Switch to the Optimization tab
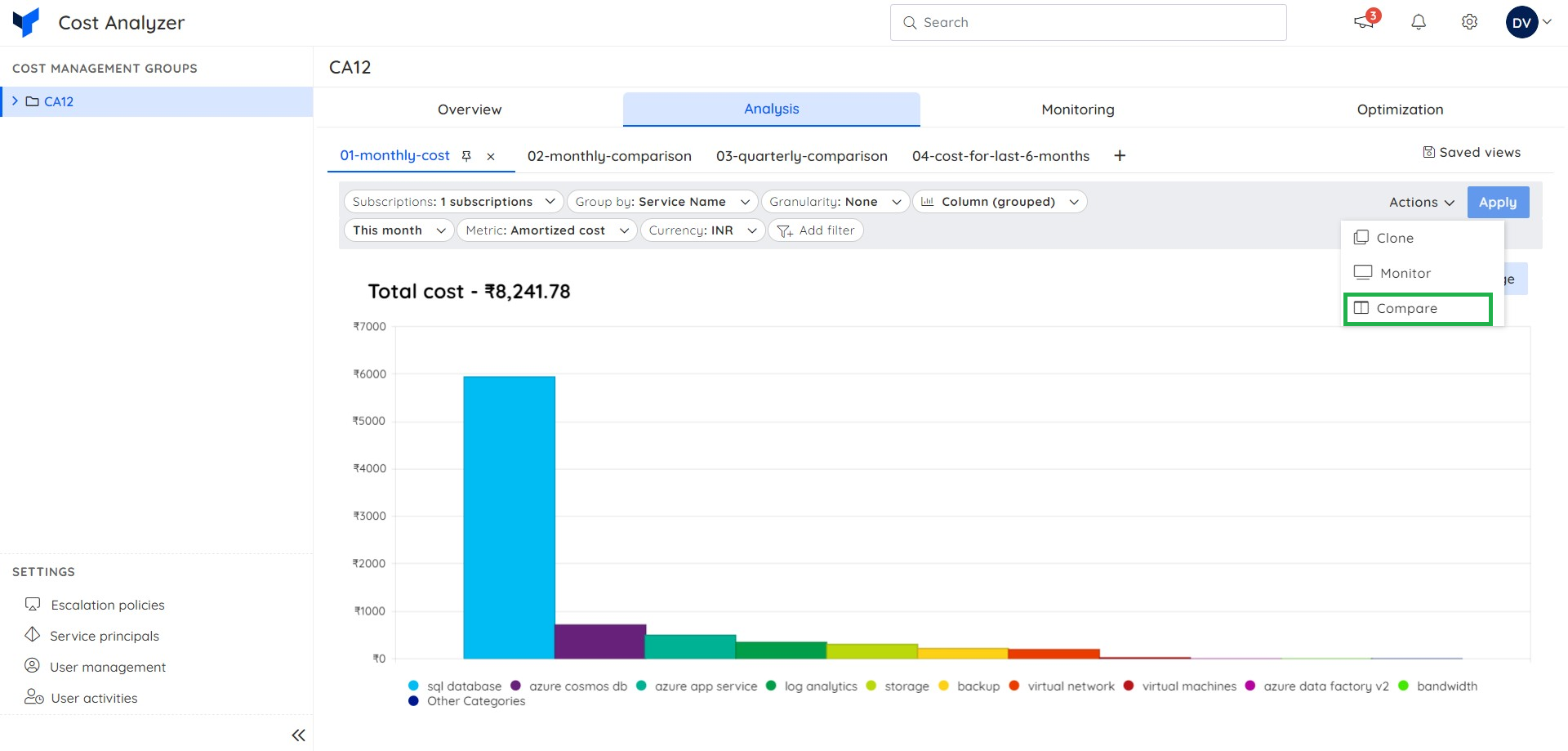Image resolution: width=1568 pixels, height=751 pixels. [x=1400, y=110]
